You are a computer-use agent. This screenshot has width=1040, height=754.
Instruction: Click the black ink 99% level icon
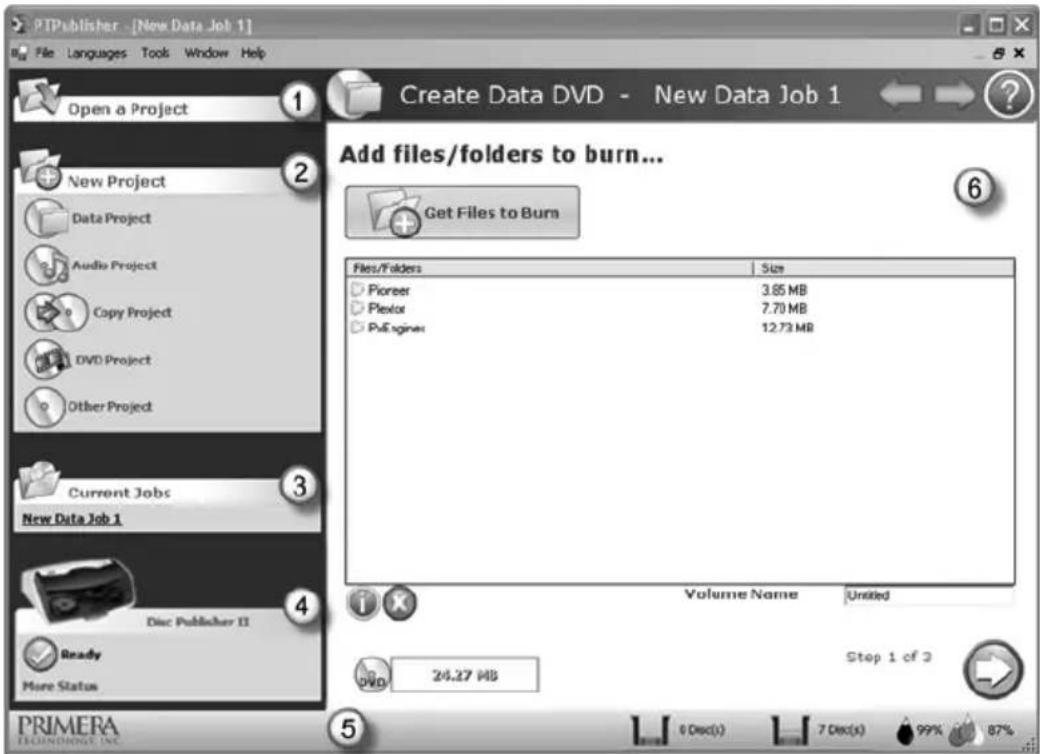point(905,730)
